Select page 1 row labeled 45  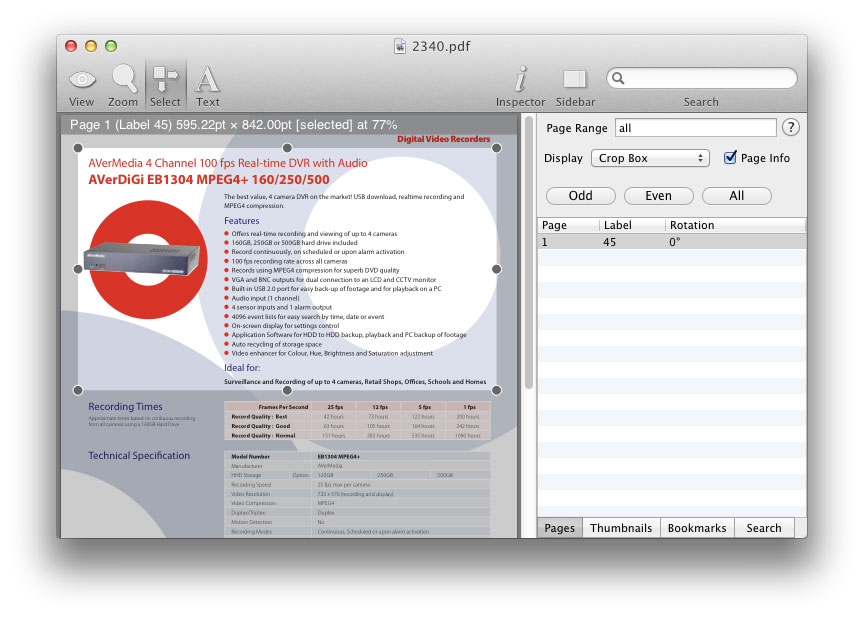point(671,242)
